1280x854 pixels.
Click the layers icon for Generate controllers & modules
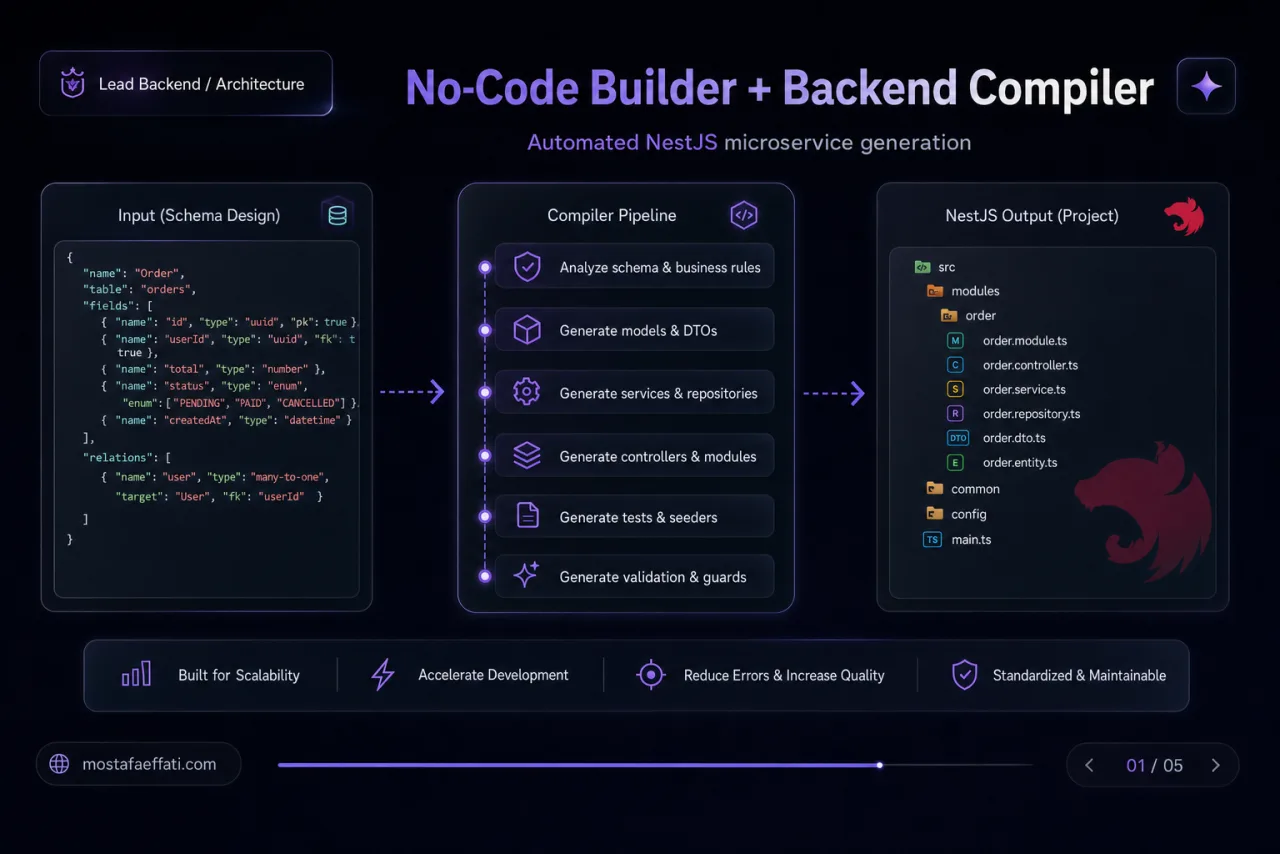tap(527, 456)
